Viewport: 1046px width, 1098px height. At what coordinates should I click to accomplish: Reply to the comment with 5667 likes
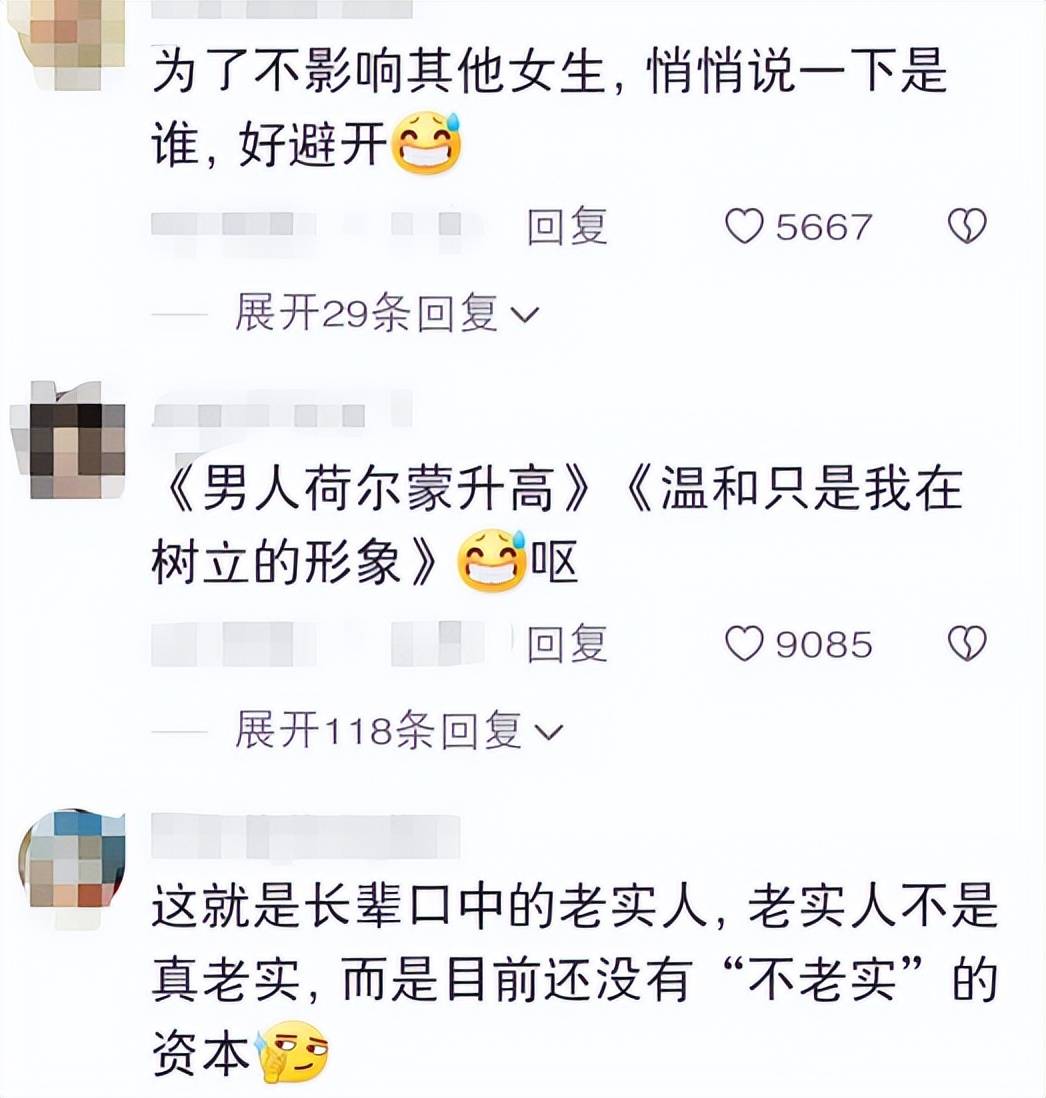click(x=567, y=227)
